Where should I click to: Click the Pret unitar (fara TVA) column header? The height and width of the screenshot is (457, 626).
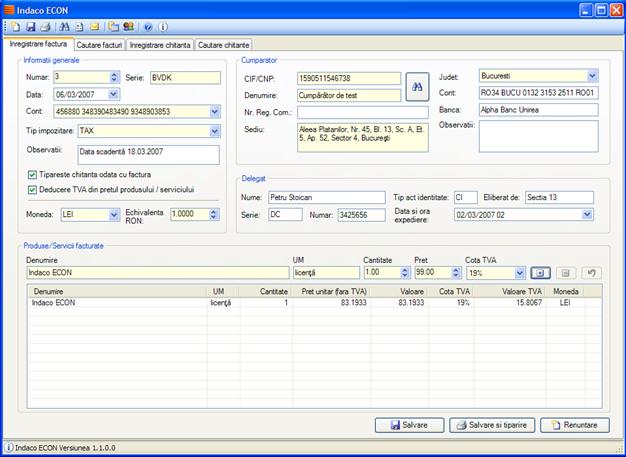tap(332, 292)
